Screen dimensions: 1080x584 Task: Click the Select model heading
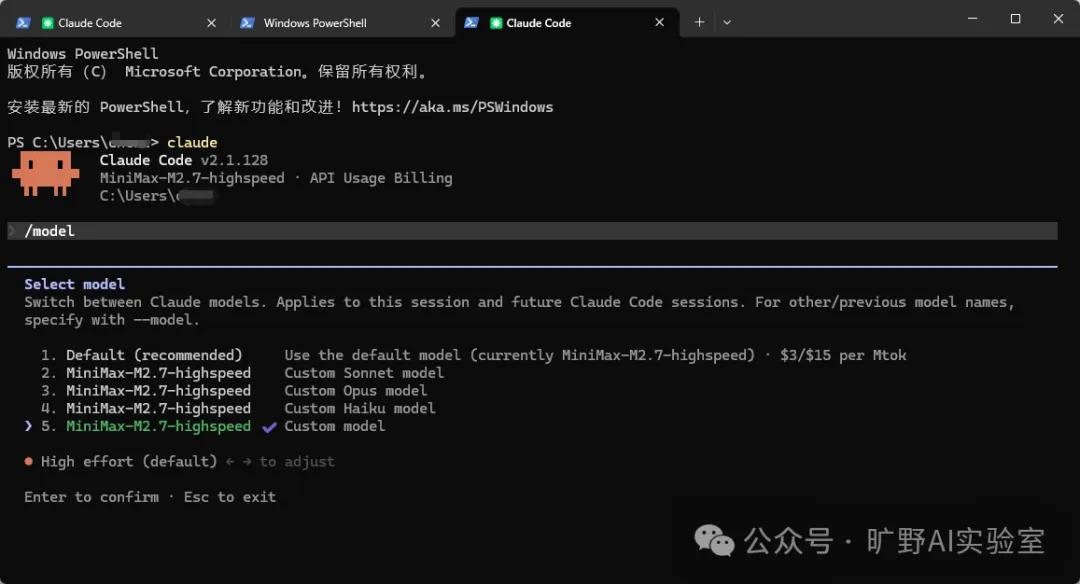tap(74, 284)
